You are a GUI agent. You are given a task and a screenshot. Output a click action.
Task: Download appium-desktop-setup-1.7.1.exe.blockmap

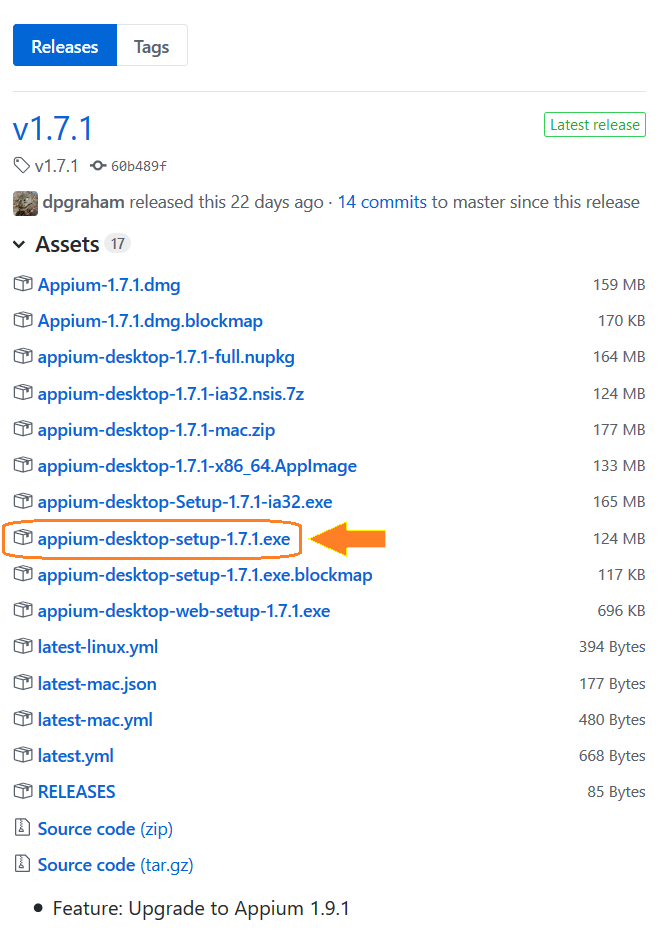click(205, 575)
